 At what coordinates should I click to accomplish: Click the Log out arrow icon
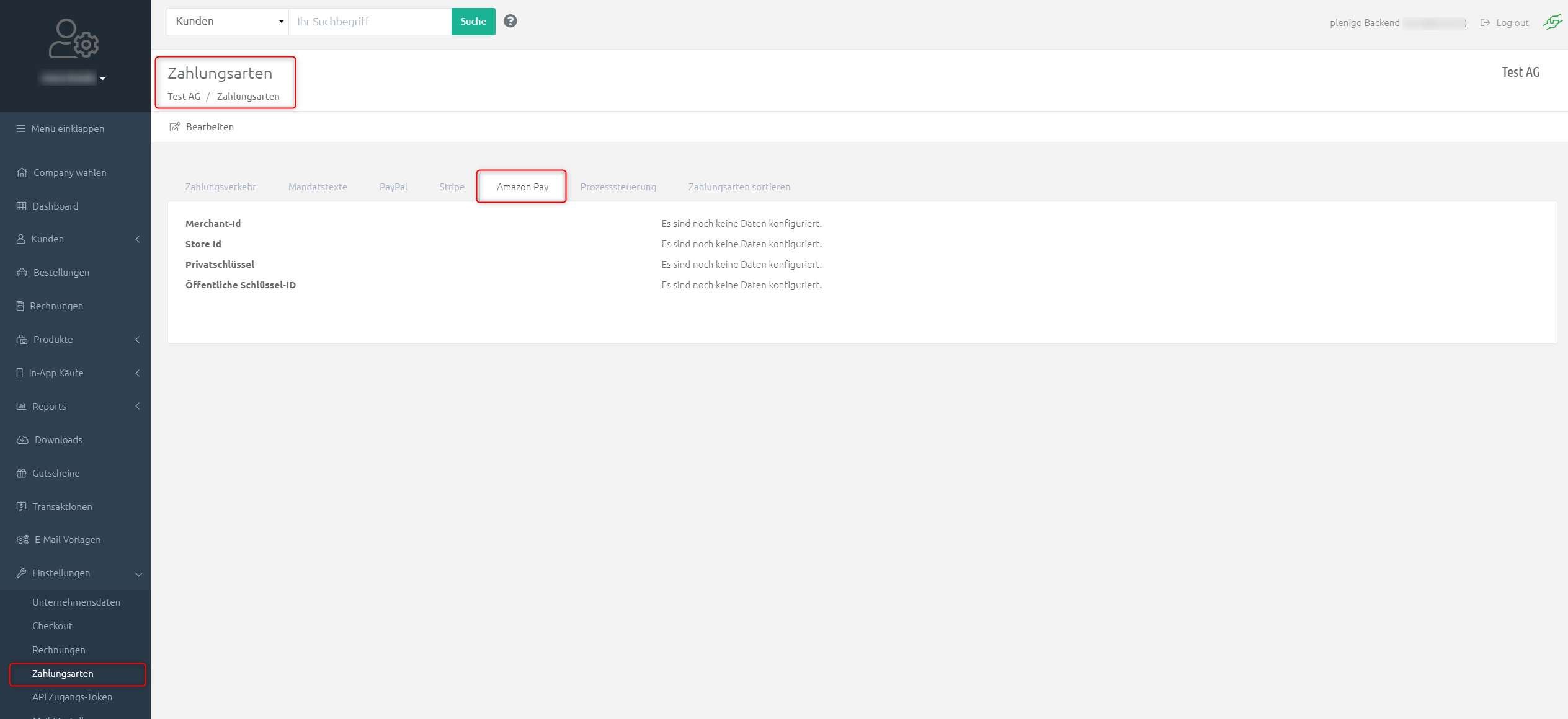pos(1485,23)
